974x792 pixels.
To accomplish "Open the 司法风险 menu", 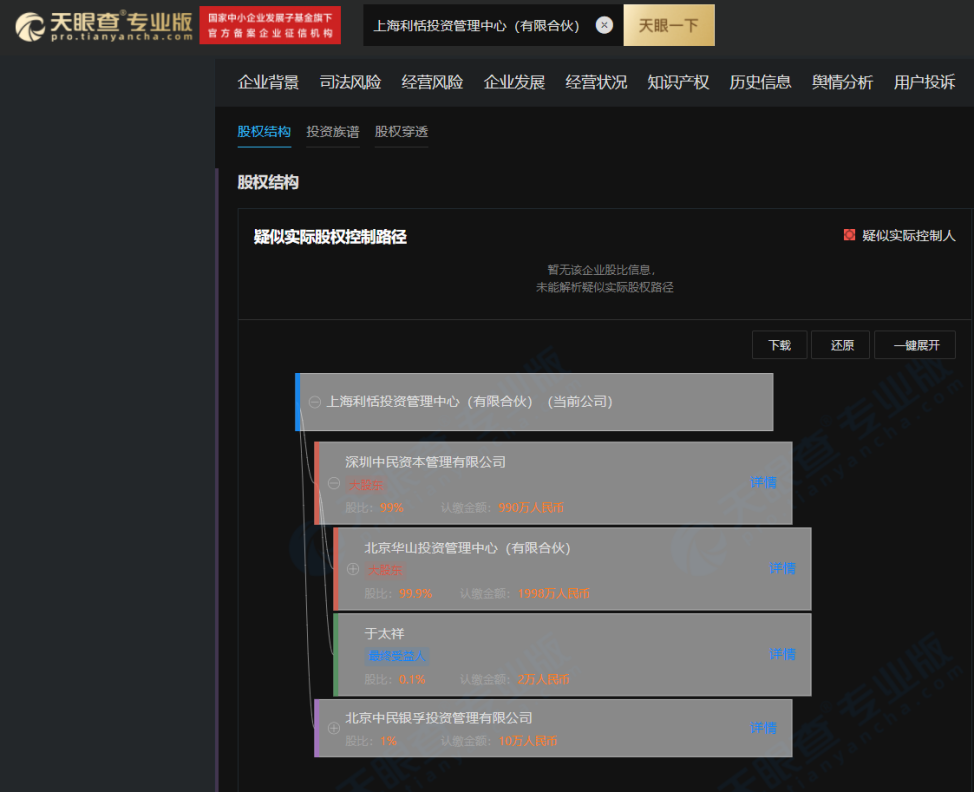I will [350, 82].
